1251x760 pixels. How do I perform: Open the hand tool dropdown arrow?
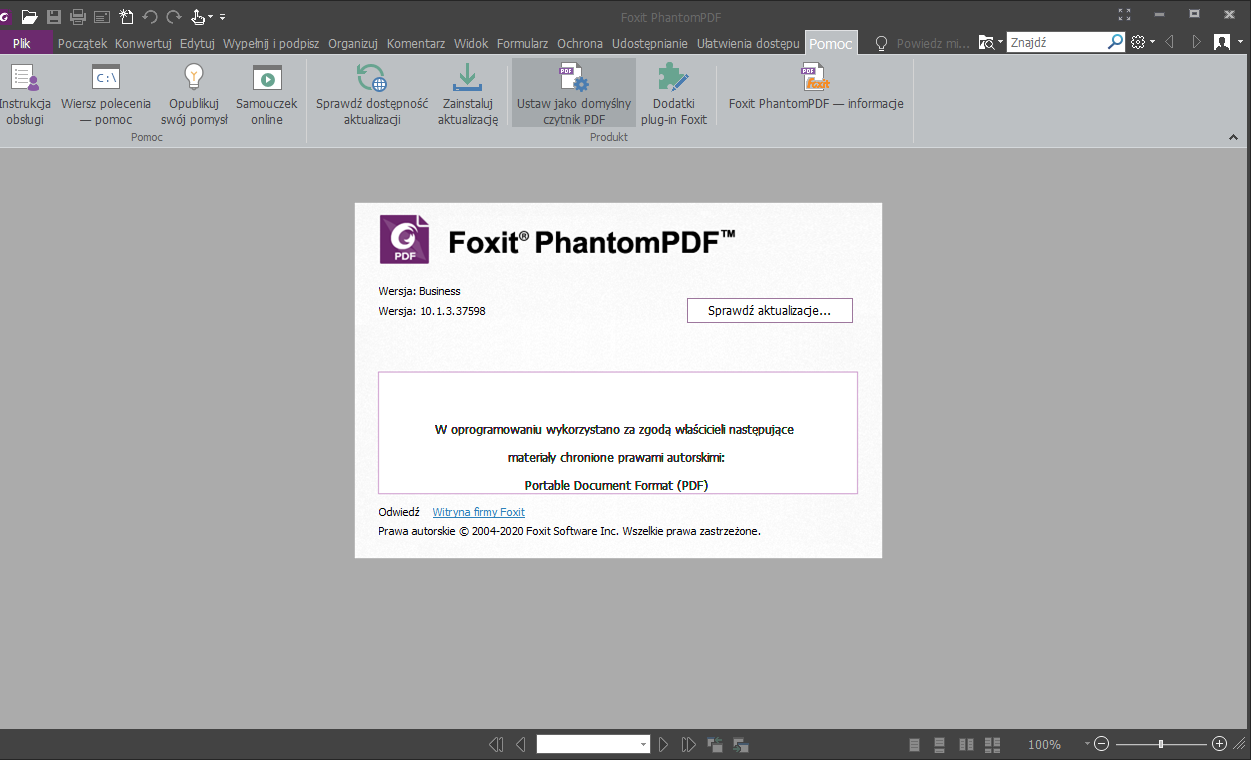pyautogui.click(x=211, y=17)
